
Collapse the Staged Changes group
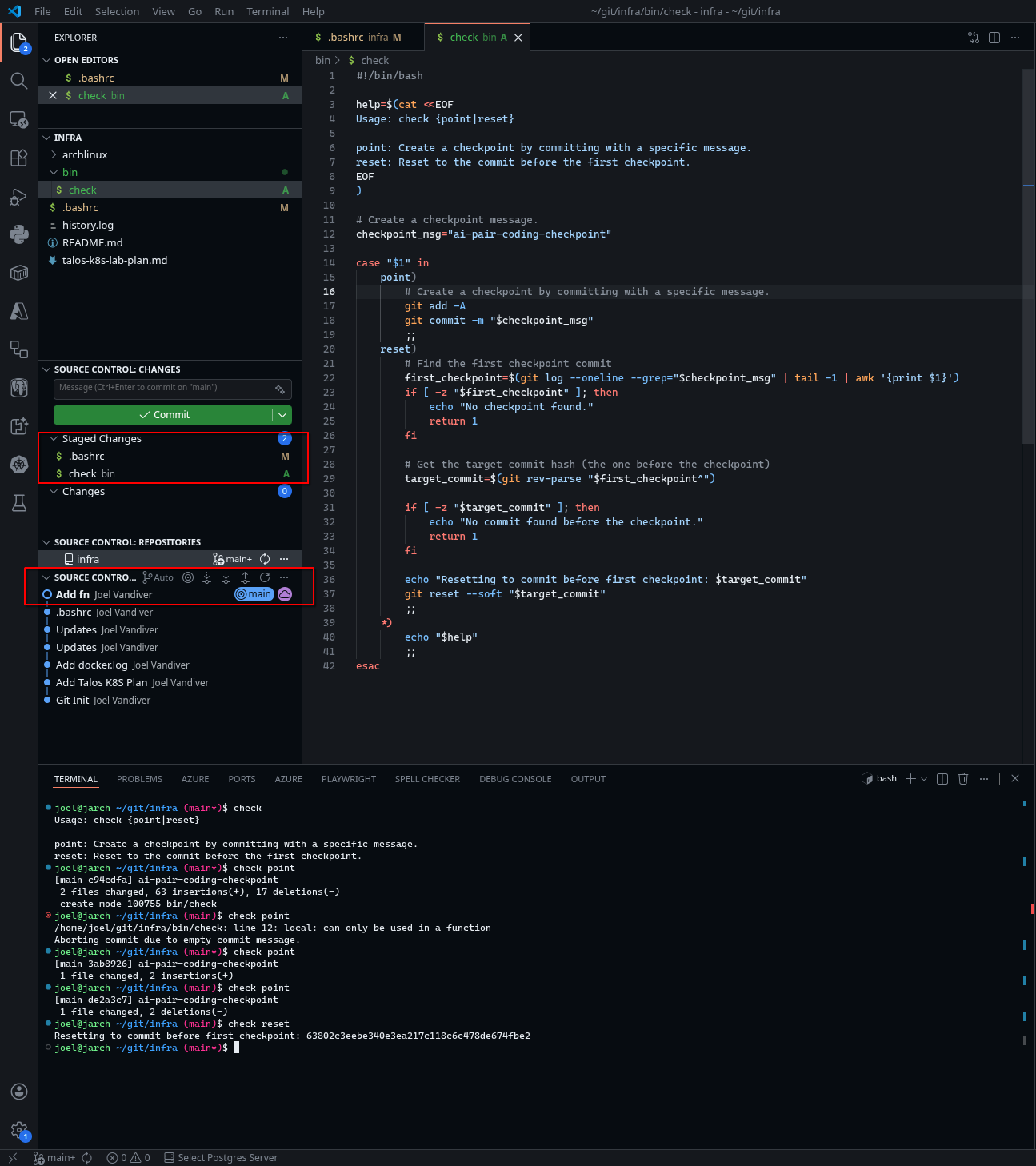(54, 439)
